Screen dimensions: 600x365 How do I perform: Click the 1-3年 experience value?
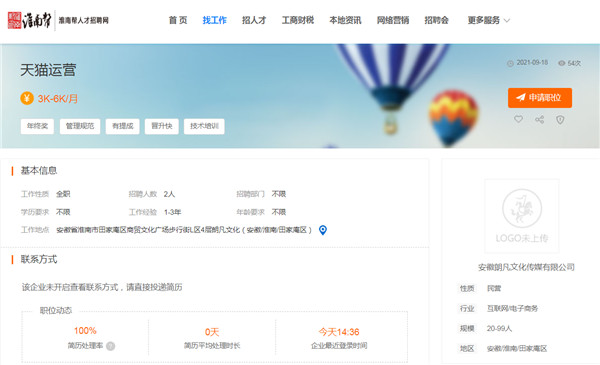173,212
